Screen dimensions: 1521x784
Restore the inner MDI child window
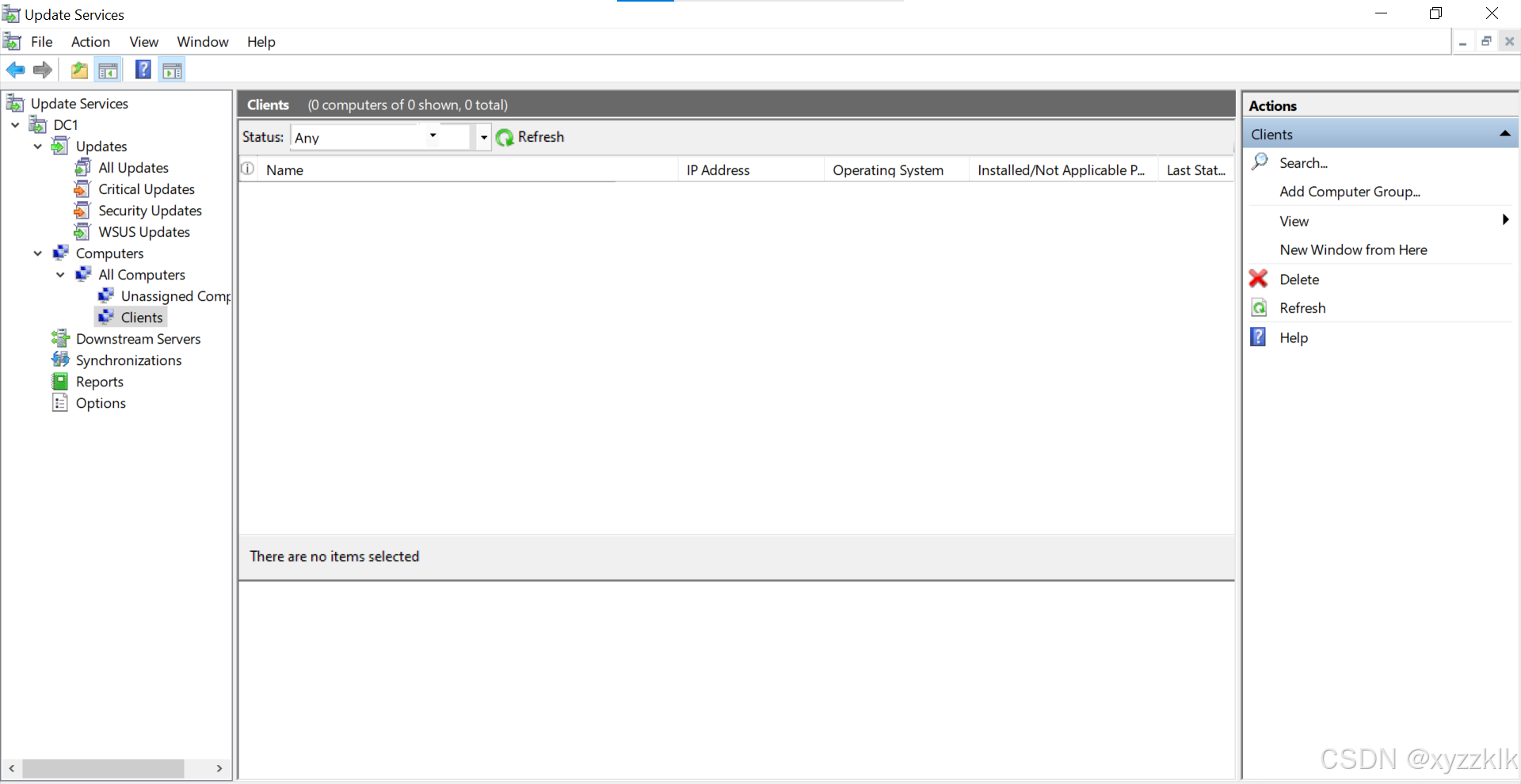click(1486, 42)
